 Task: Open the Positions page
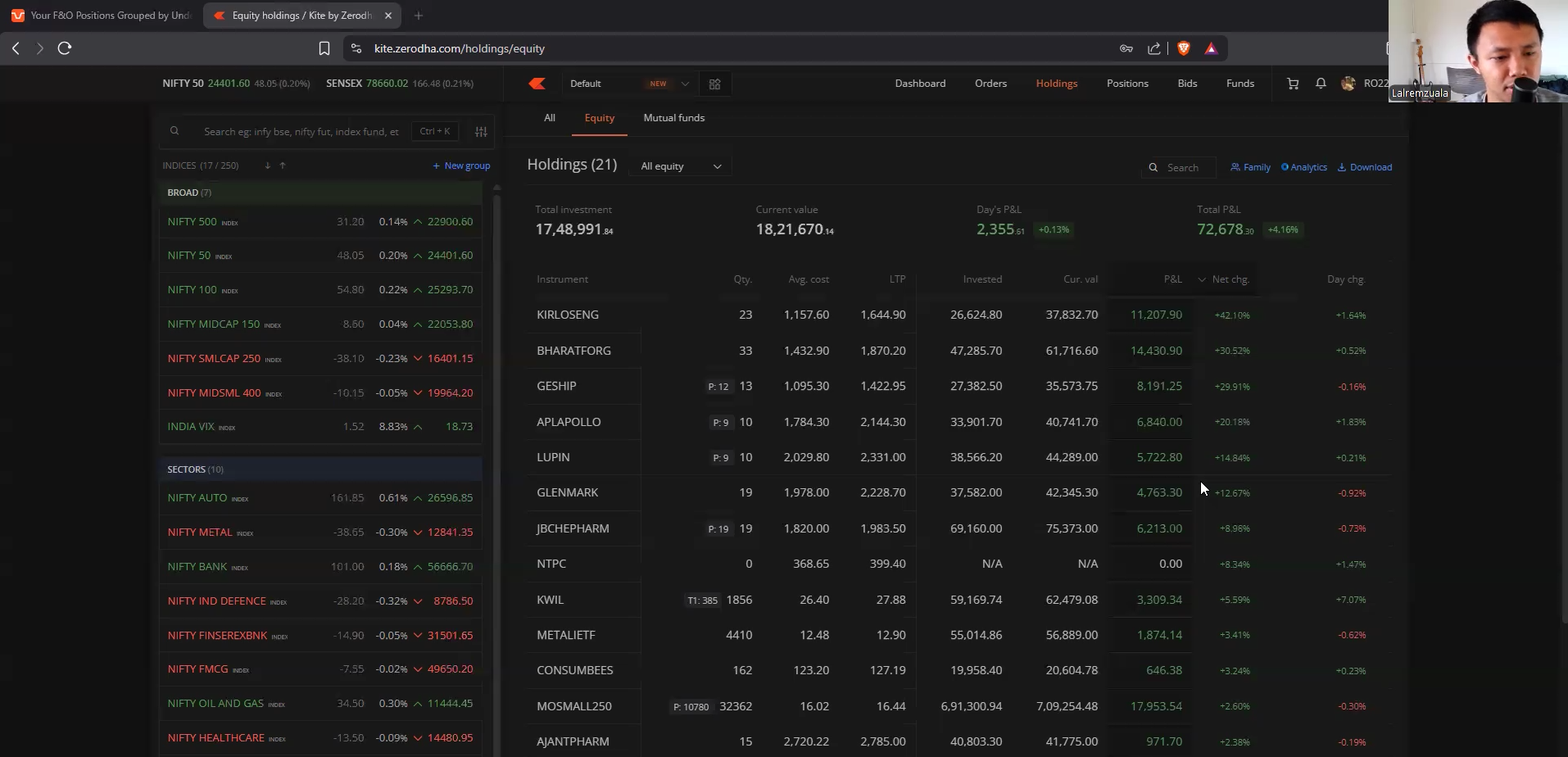tap(1127, 84)
